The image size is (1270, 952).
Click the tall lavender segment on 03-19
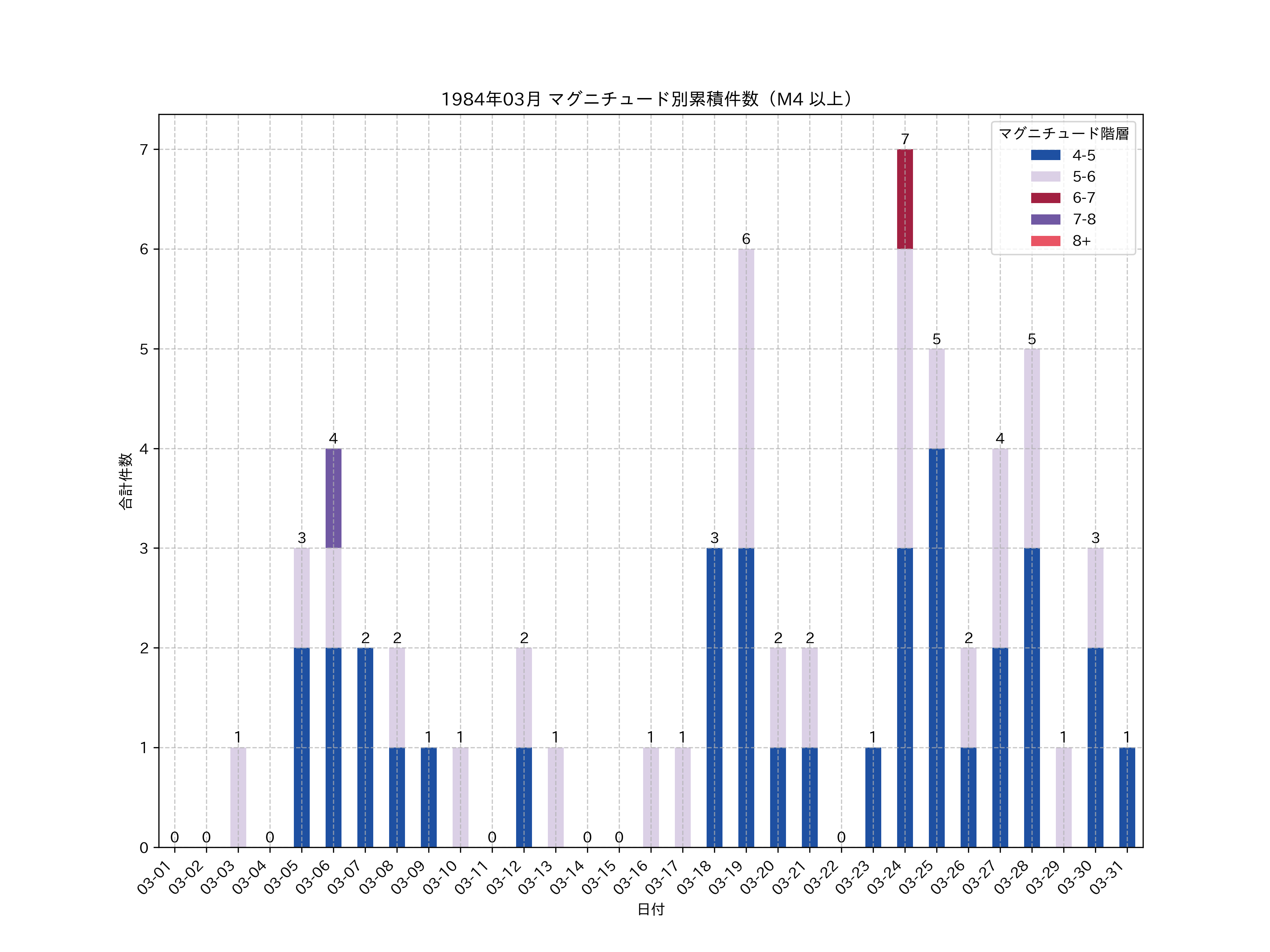(746, 398)
